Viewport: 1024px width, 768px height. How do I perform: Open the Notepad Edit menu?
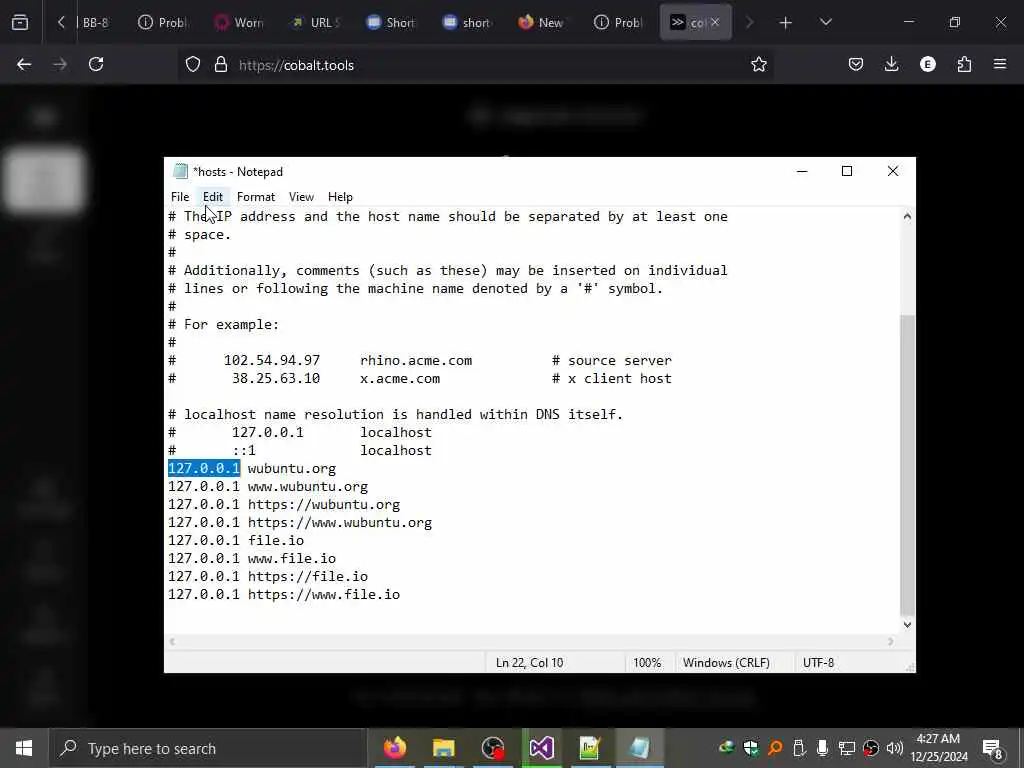point(213,197)
